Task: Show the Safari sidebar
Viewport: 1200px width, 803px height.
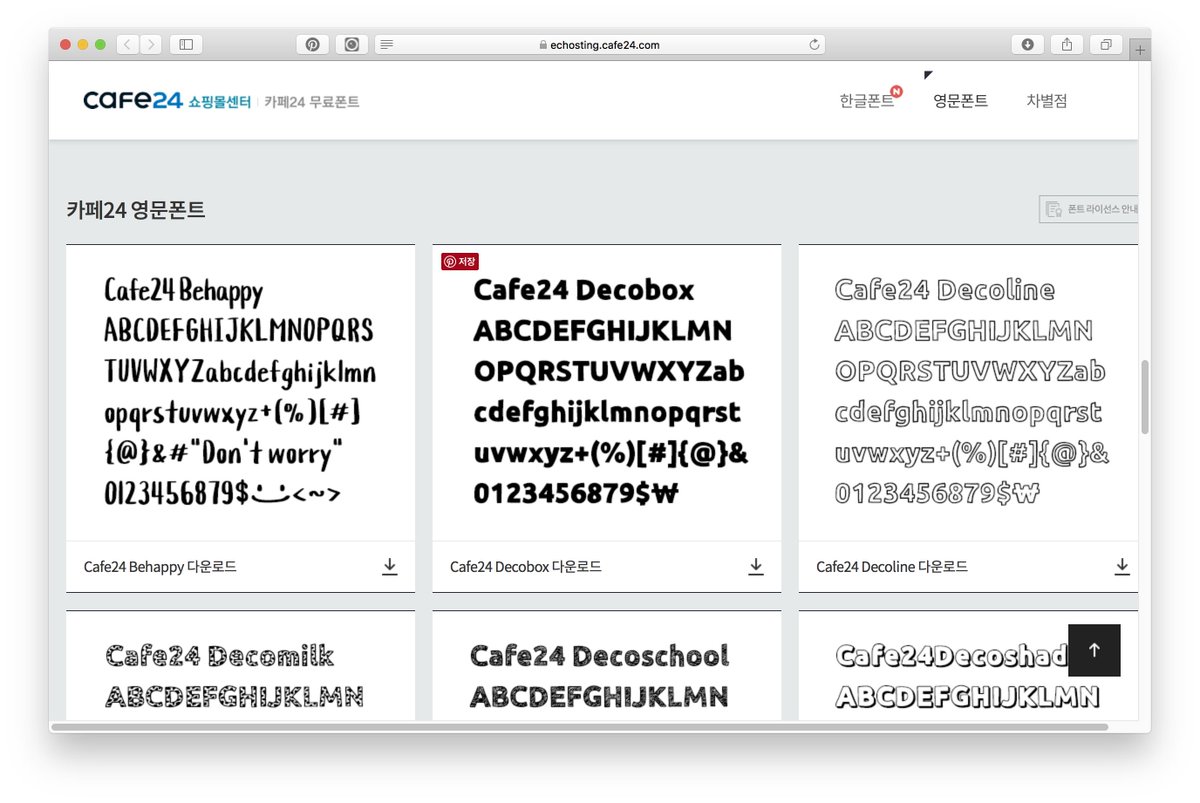Action: pos(186,44)
